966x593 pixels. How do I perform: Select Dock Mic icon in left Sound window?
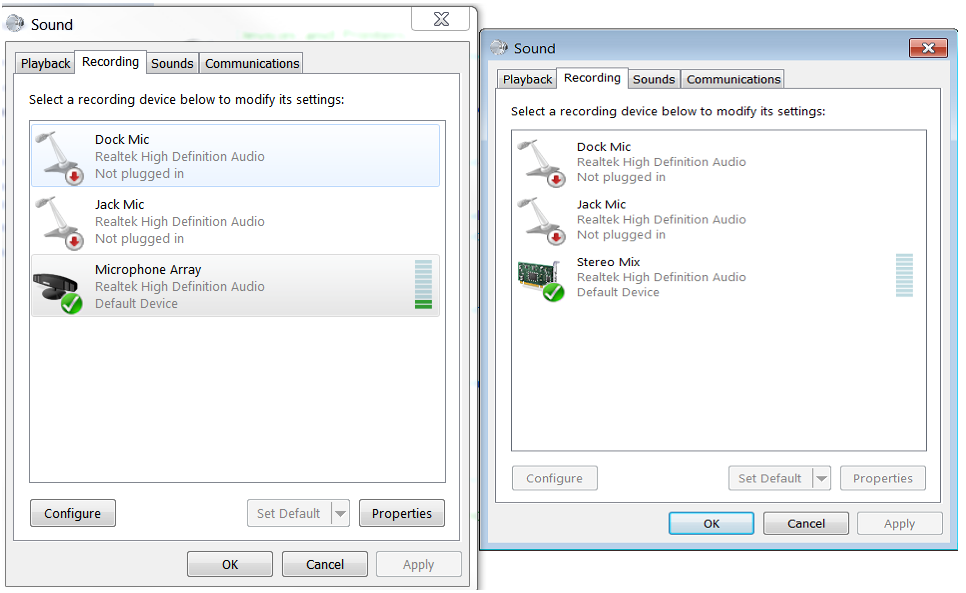point(59,158)
